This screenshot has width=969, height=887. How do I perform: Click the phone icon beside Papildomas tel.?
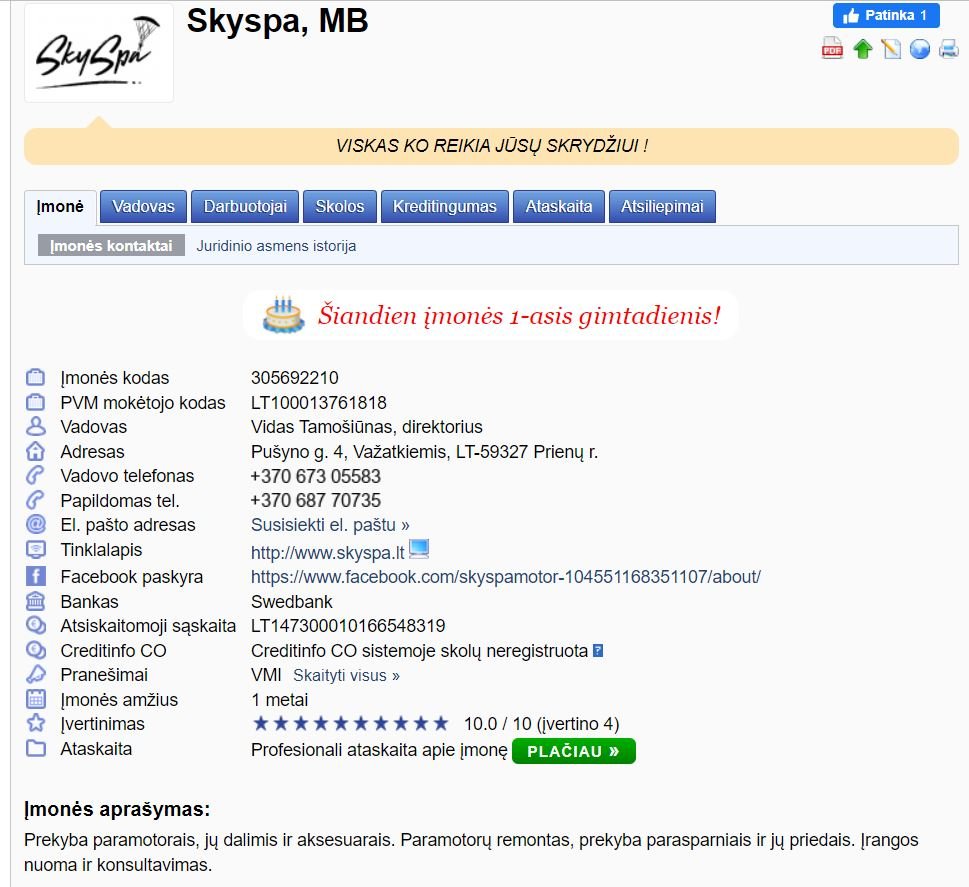[36, 500]
